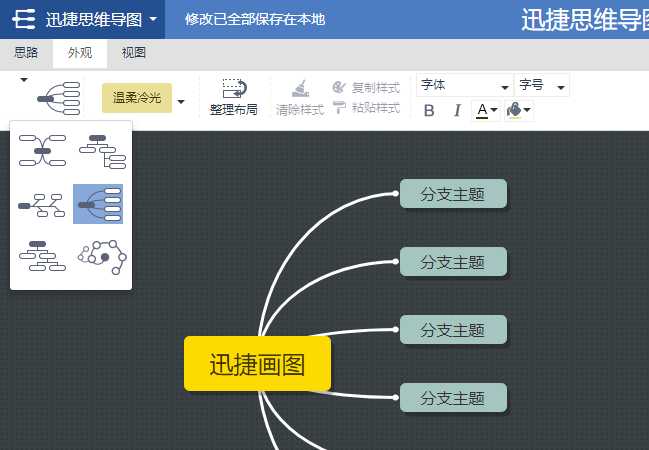Image resolution: width=649 pixels, height=450 pixels.
Task: Select the 温柔冷光 theme swatch
Action: tap(137, 98)
